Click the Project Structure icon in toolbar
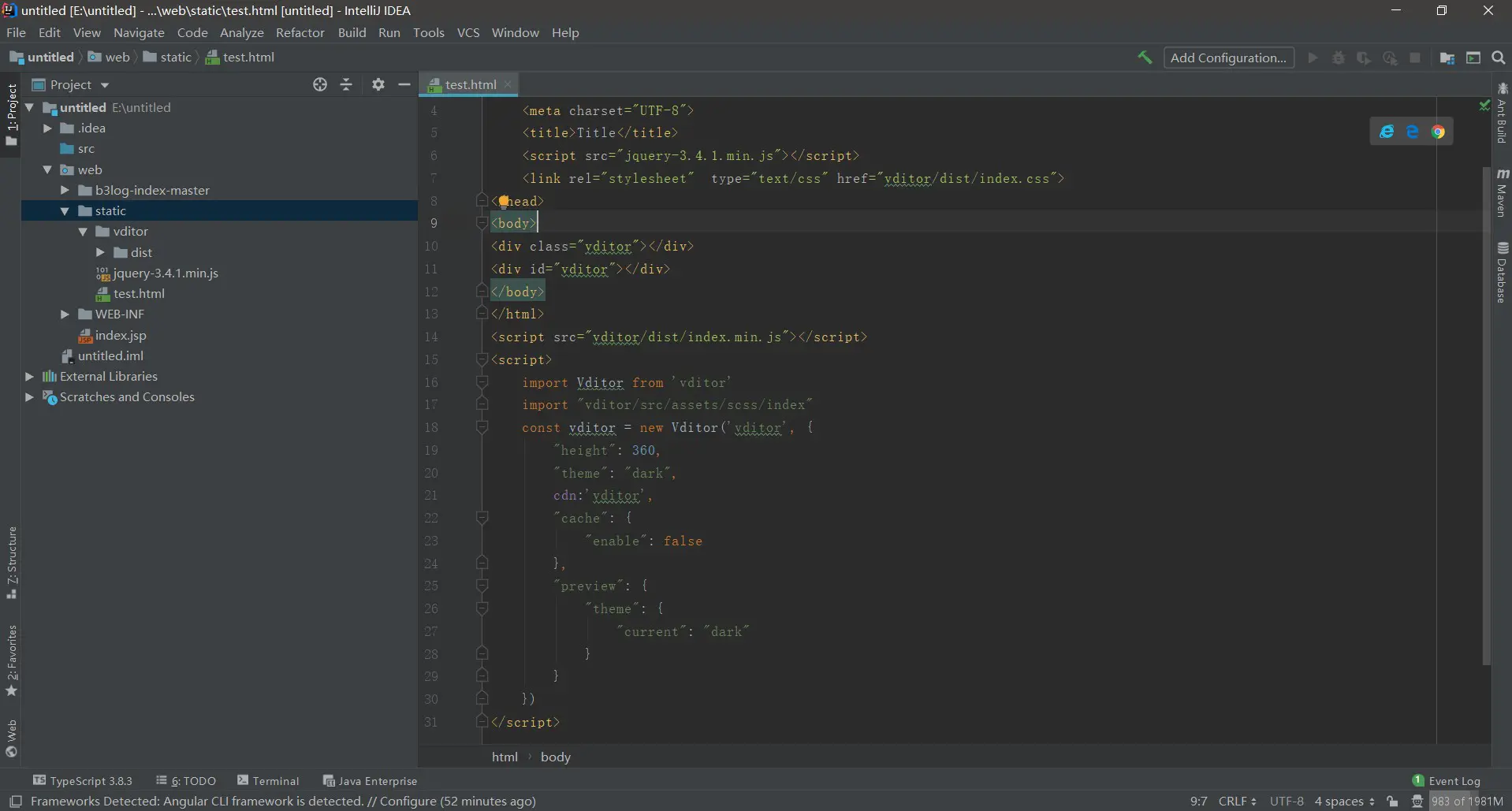This screenshot has height=811, width=1512. click(x=1447, y=58)
